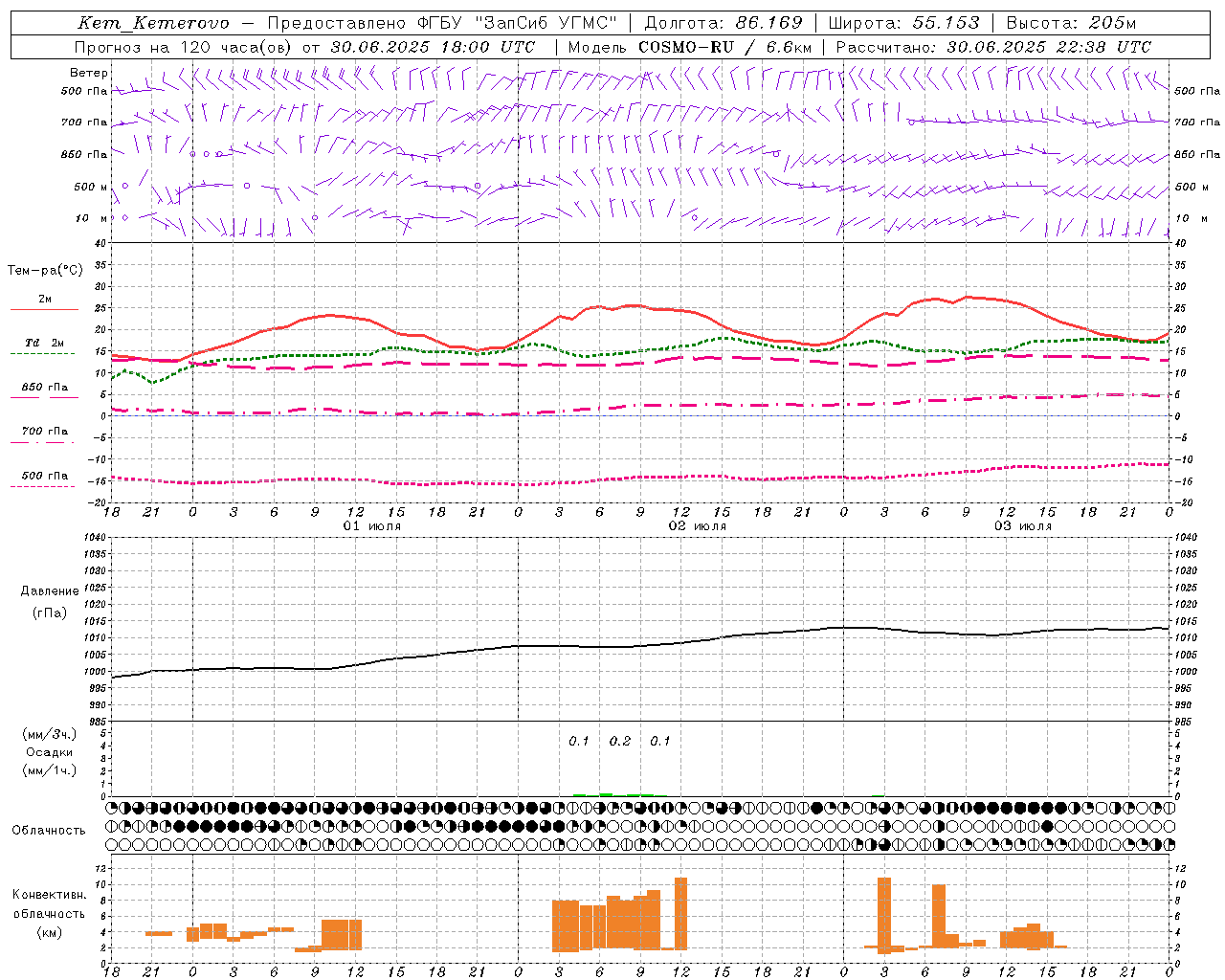
Task: Click the text Предоставлено ФГБУ "ЗапСиб УГМС"
Action: 442,23
